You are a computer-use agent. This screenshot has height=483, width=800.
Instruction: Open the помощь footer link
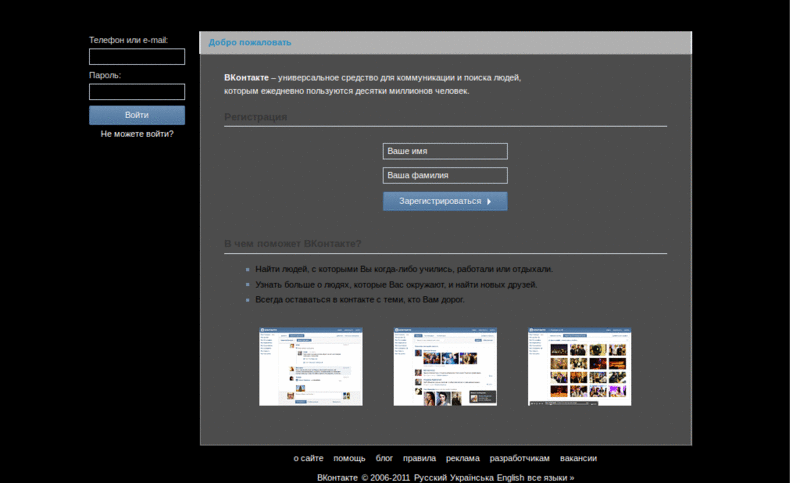[x=349, y=458]
